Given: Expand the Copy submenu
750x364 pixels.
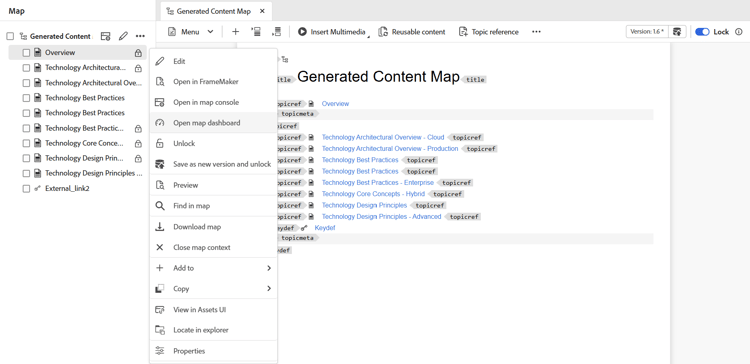Looking at the screenshot, I should point(213,288).
